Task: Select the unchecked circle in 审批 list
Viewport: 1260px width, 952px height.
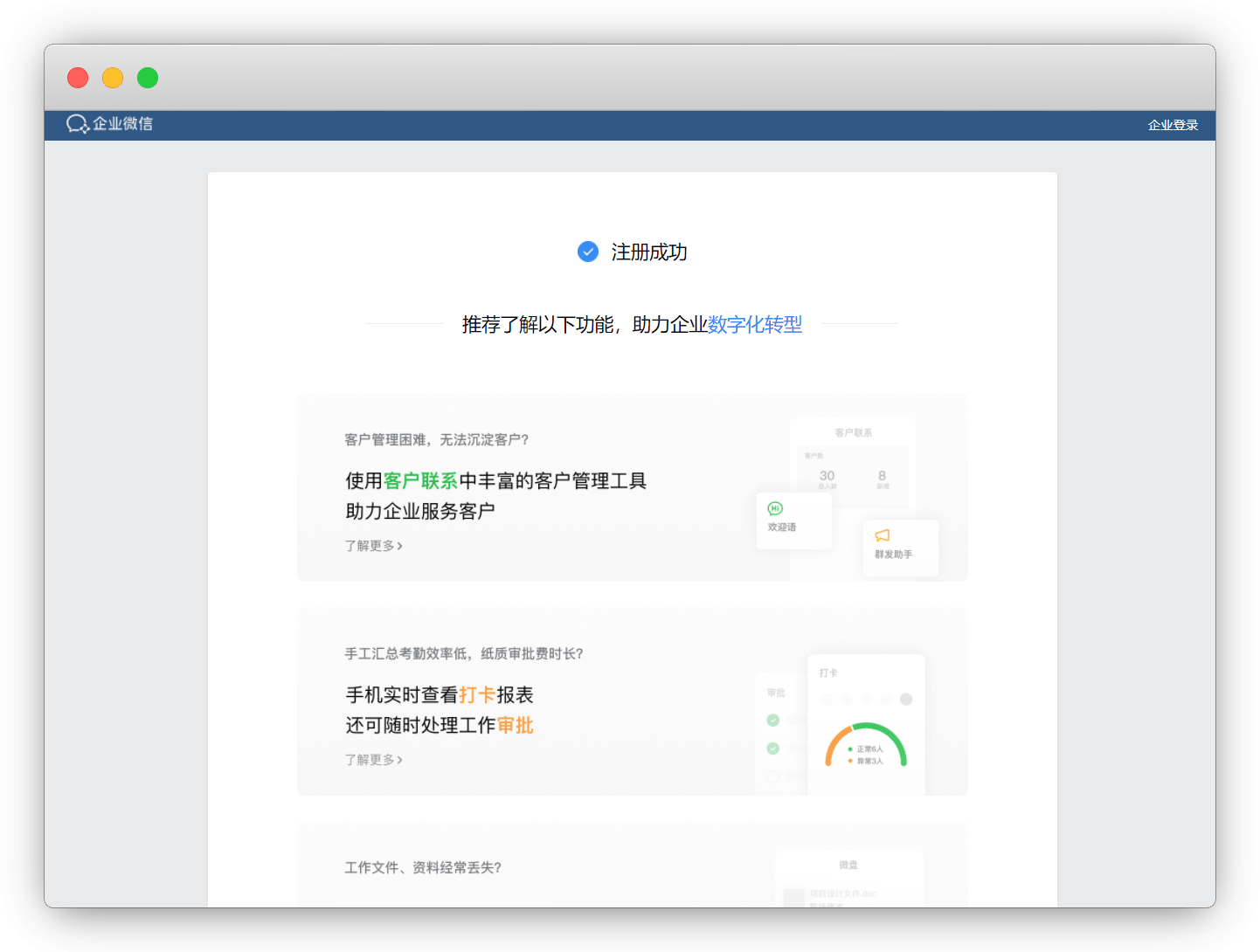Action: coord(773,776)
